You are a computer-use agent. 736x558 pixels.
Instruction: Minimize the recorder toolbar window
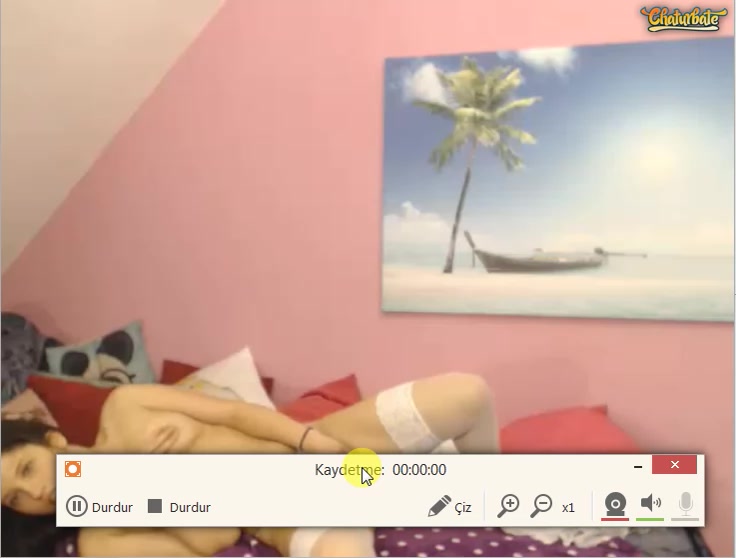[638, 466]
